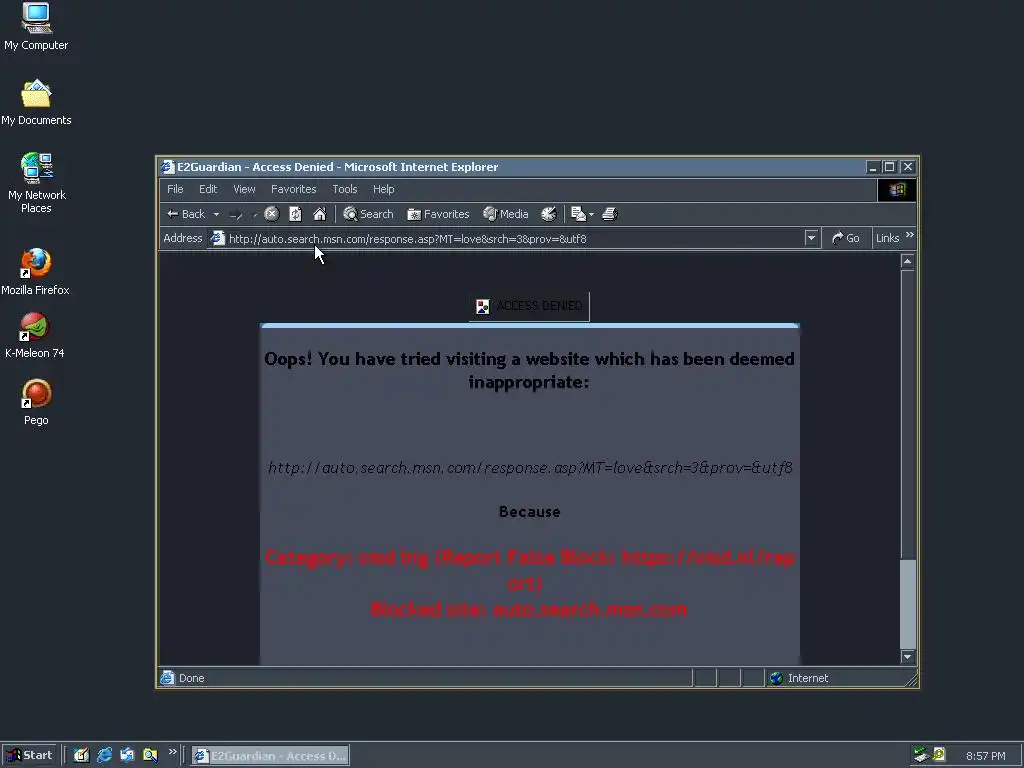The height and width of the screenshot is (768, 1024).
Task: Open the Favorites menu
Action: (294, 189)
